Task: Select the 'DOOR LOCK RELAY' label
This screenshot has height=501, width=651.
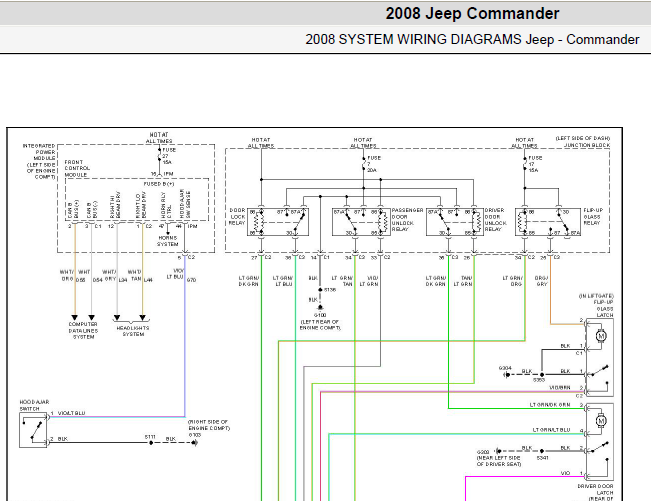Action: (237, 217)
